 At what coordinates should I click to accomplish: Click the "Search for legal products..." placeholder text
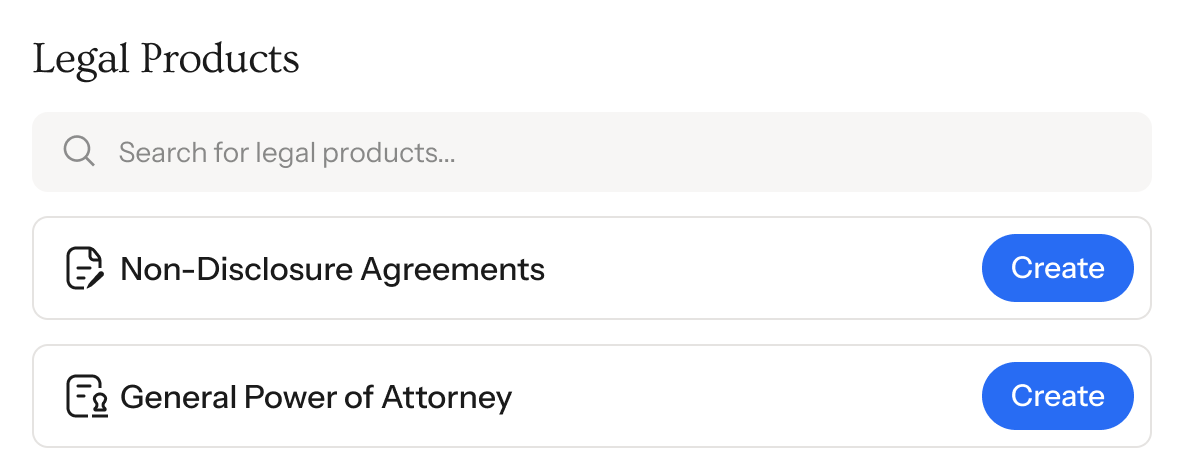(287, 153)
